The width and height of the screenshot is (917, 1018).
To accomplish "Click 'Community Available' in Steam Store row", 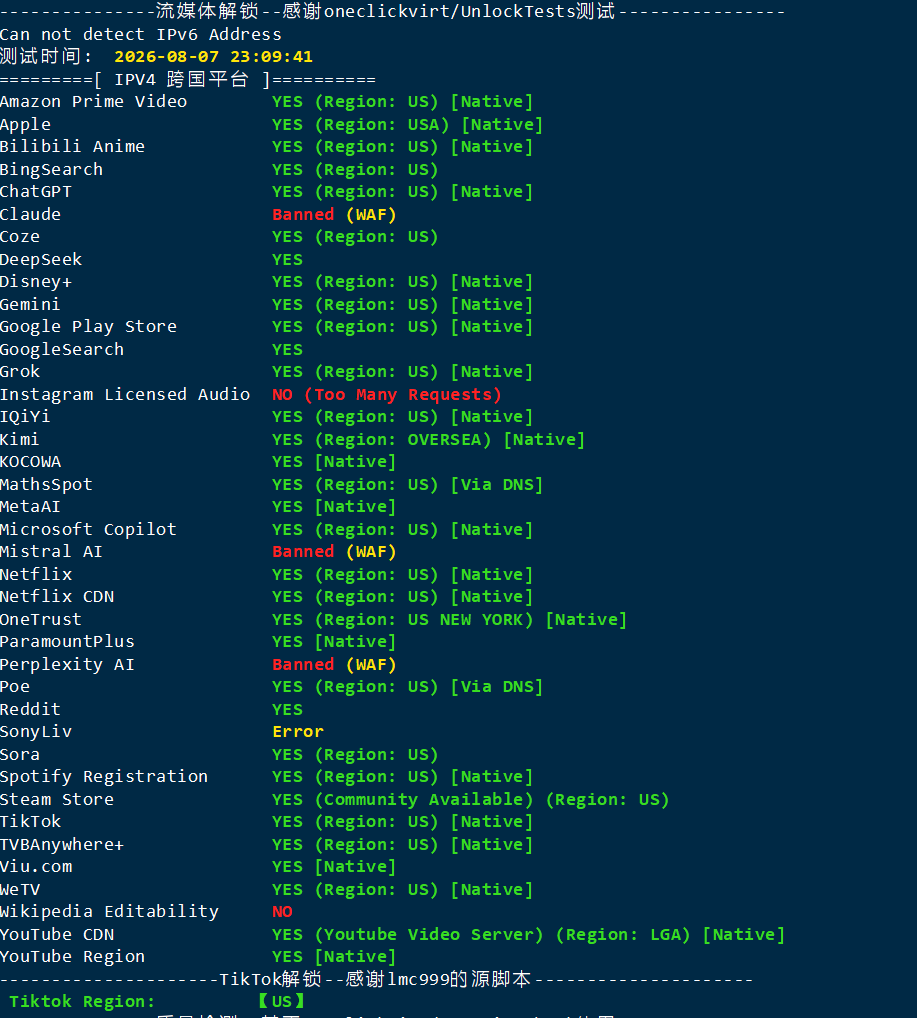I will pos(423,799).
